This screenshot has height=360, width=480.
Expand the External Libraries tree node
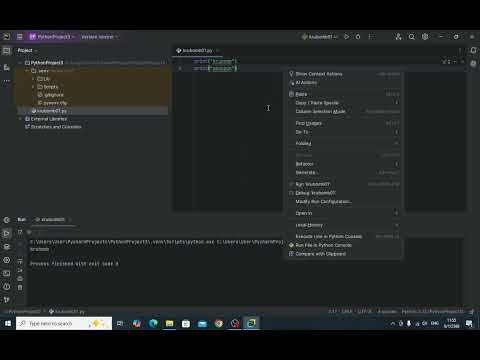(21, 119)
